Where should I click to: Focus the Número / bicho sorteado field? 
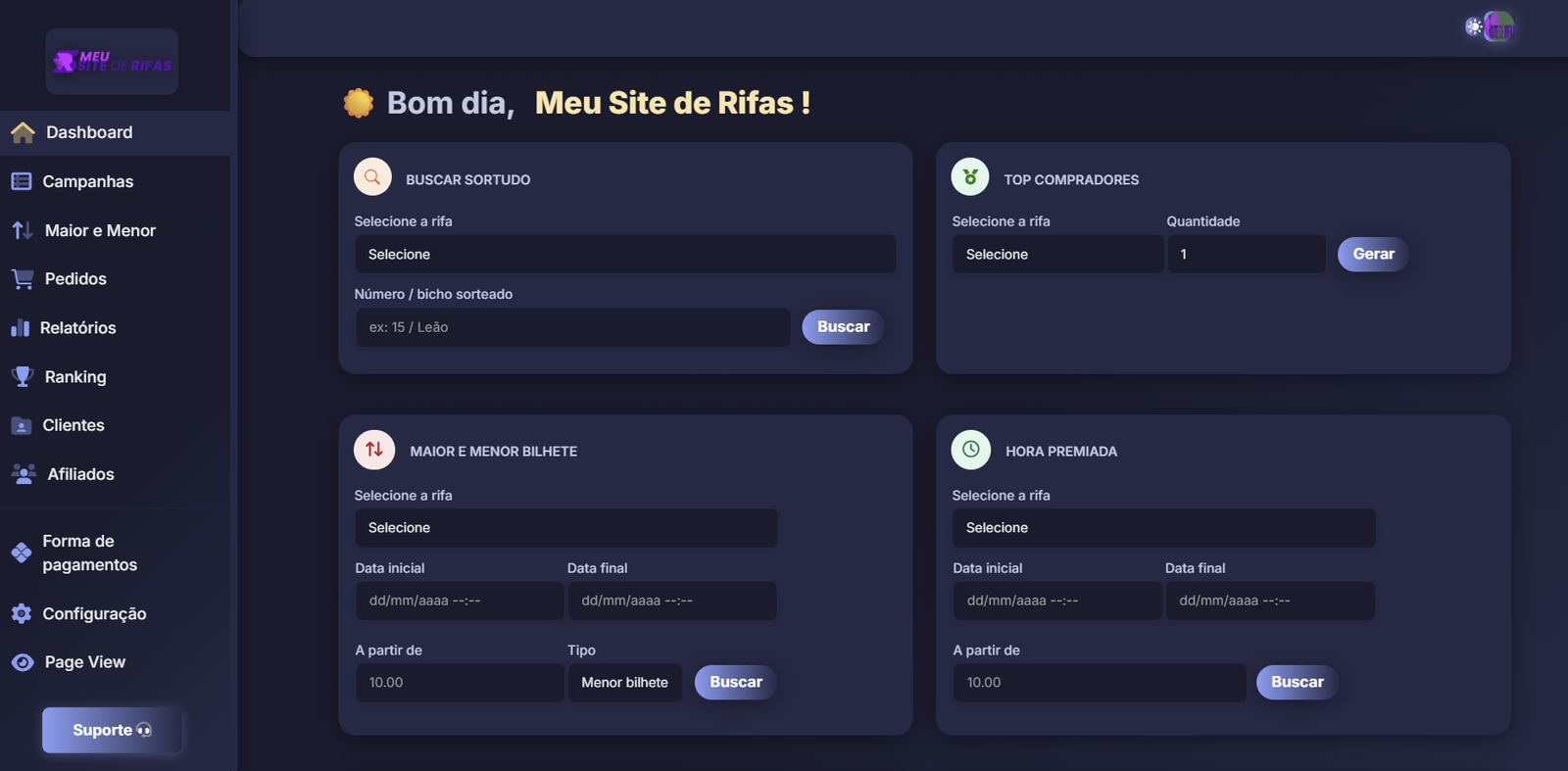573,327
